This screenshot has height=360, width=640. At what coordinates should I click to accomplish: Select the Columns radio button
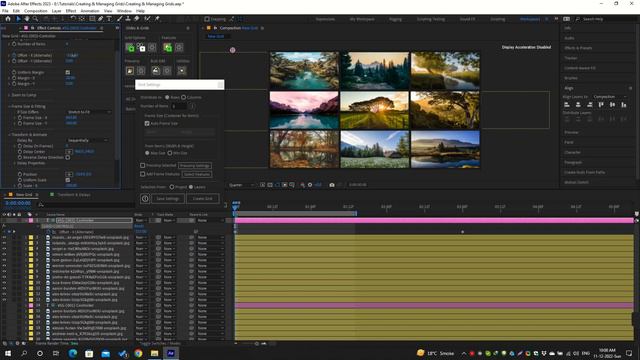[184, 98]
